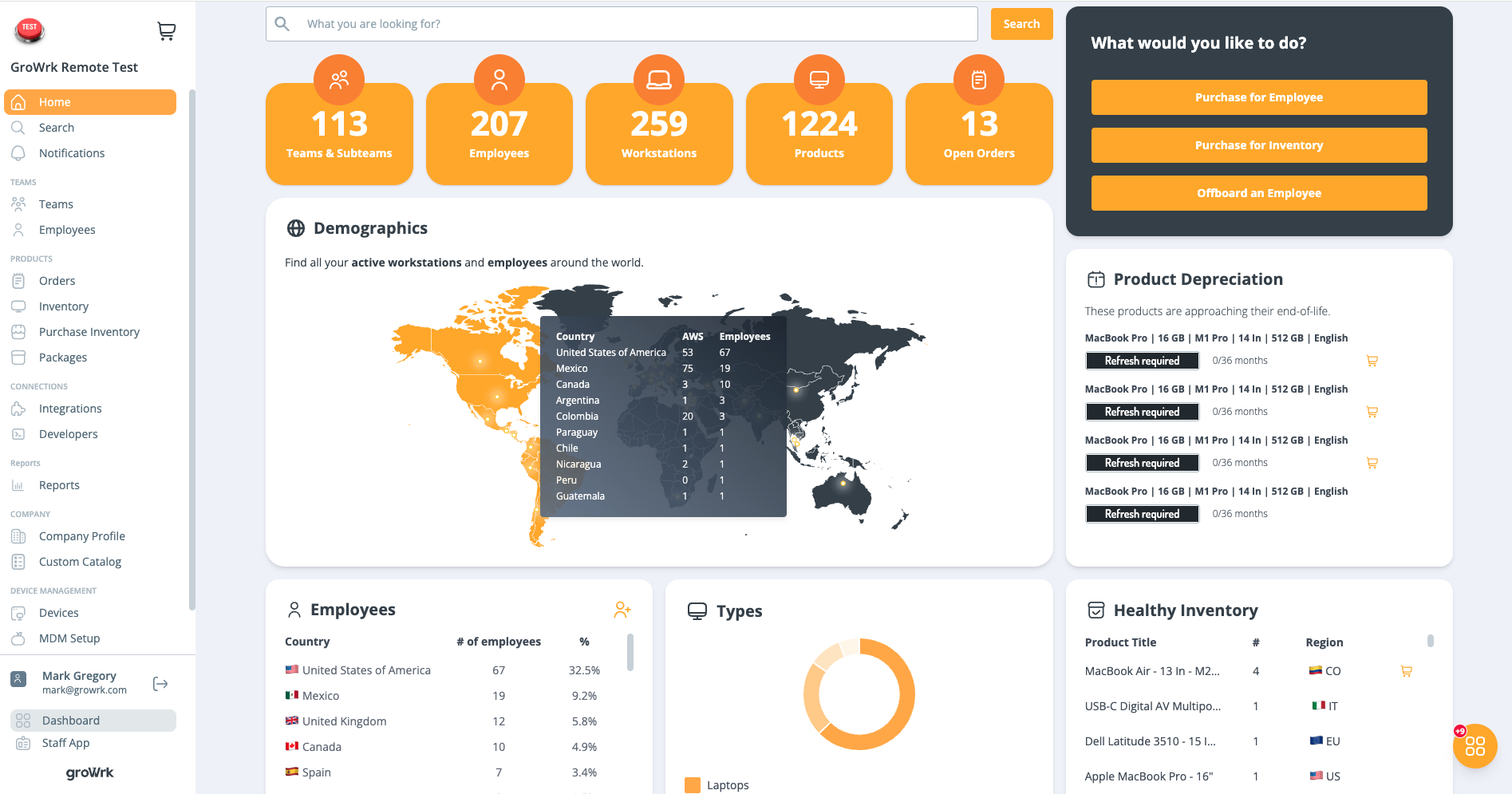Open Notifications in the sidebar
The width and height of the screenshot is (1512, 794).
(90, 153)
